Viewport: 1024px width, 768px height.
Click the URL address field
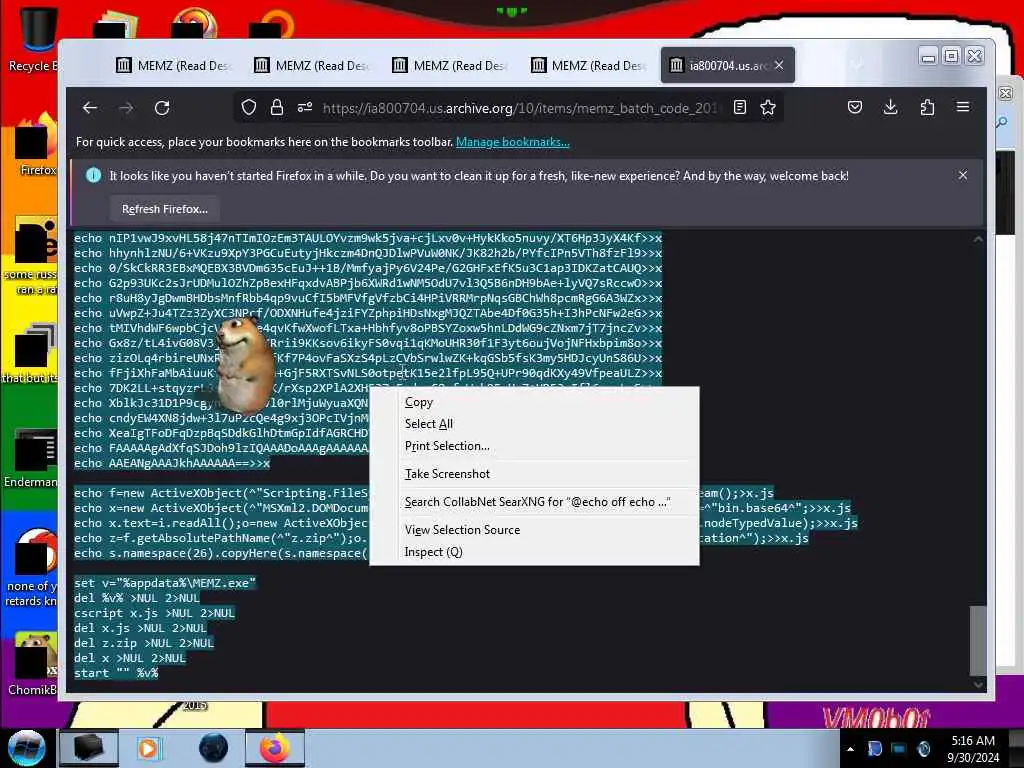pos(519,108)
